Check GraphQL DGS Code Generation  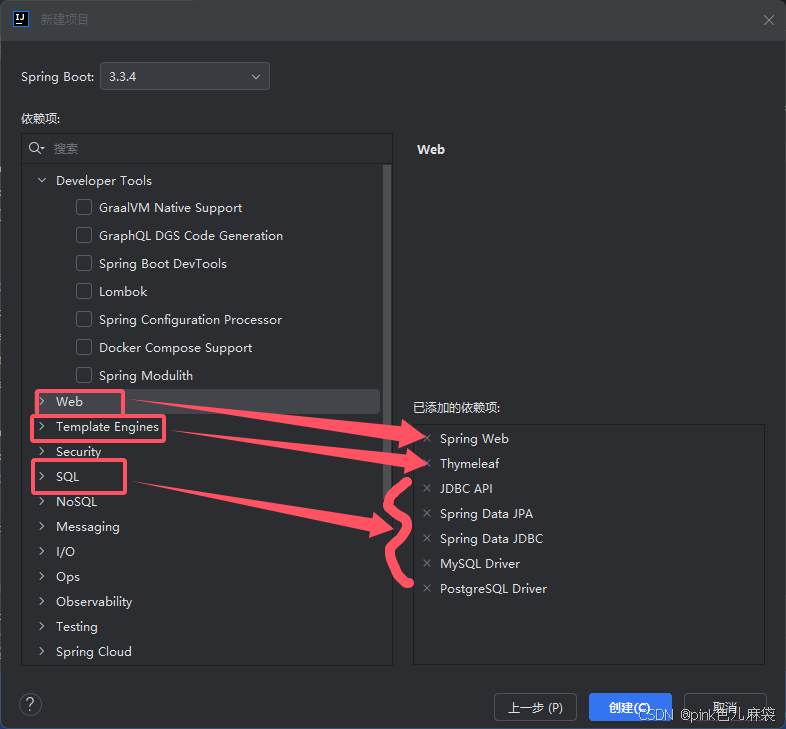[84, 235]
